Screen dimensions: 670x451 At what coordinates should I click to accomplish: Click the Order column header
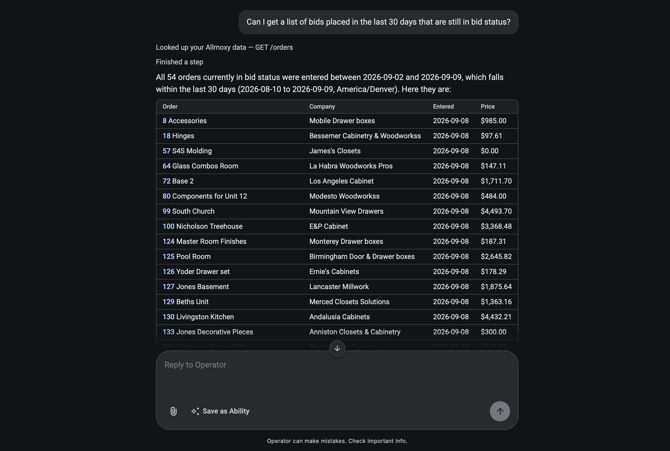170,106
